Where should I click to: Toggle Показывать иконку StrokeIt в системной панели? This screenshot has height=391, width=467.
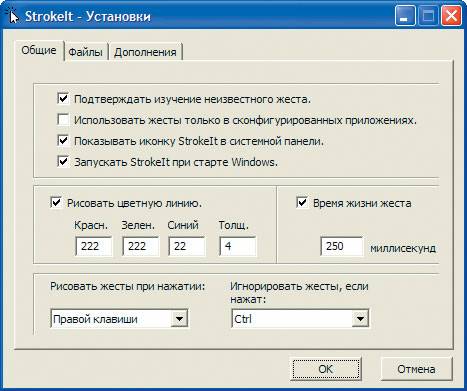click(x=63, y=141)
